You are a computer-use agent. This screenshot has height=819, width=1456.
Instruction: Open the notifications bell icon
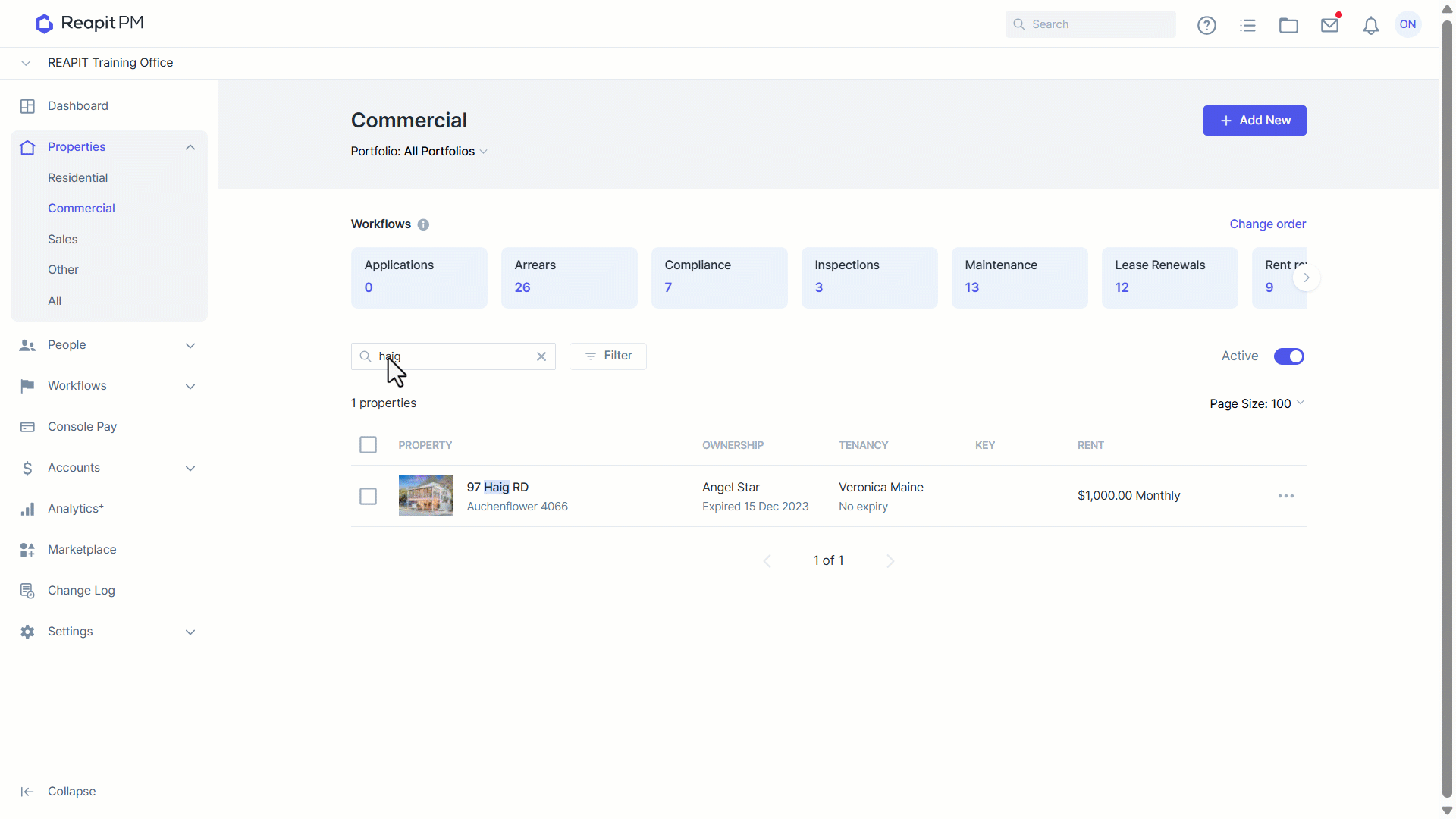[x=1370, y=25]
